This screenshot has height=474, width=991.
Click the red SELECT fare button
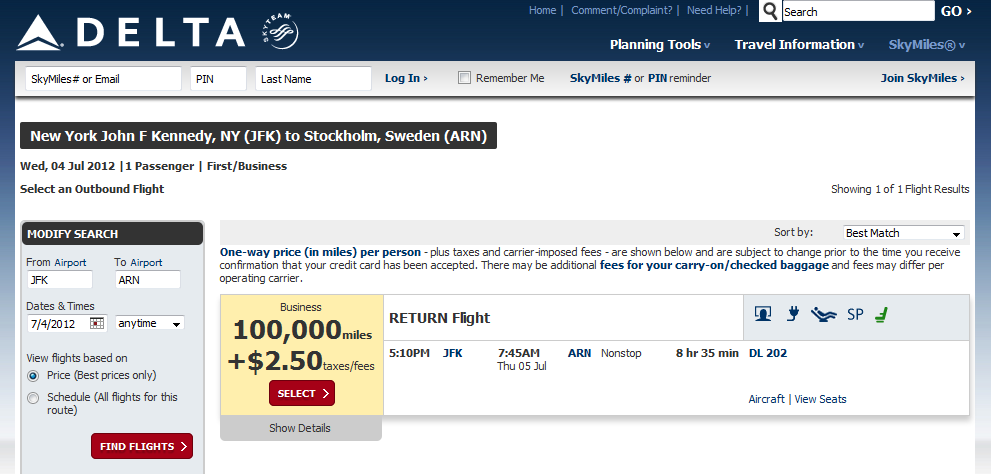(302, 394)
